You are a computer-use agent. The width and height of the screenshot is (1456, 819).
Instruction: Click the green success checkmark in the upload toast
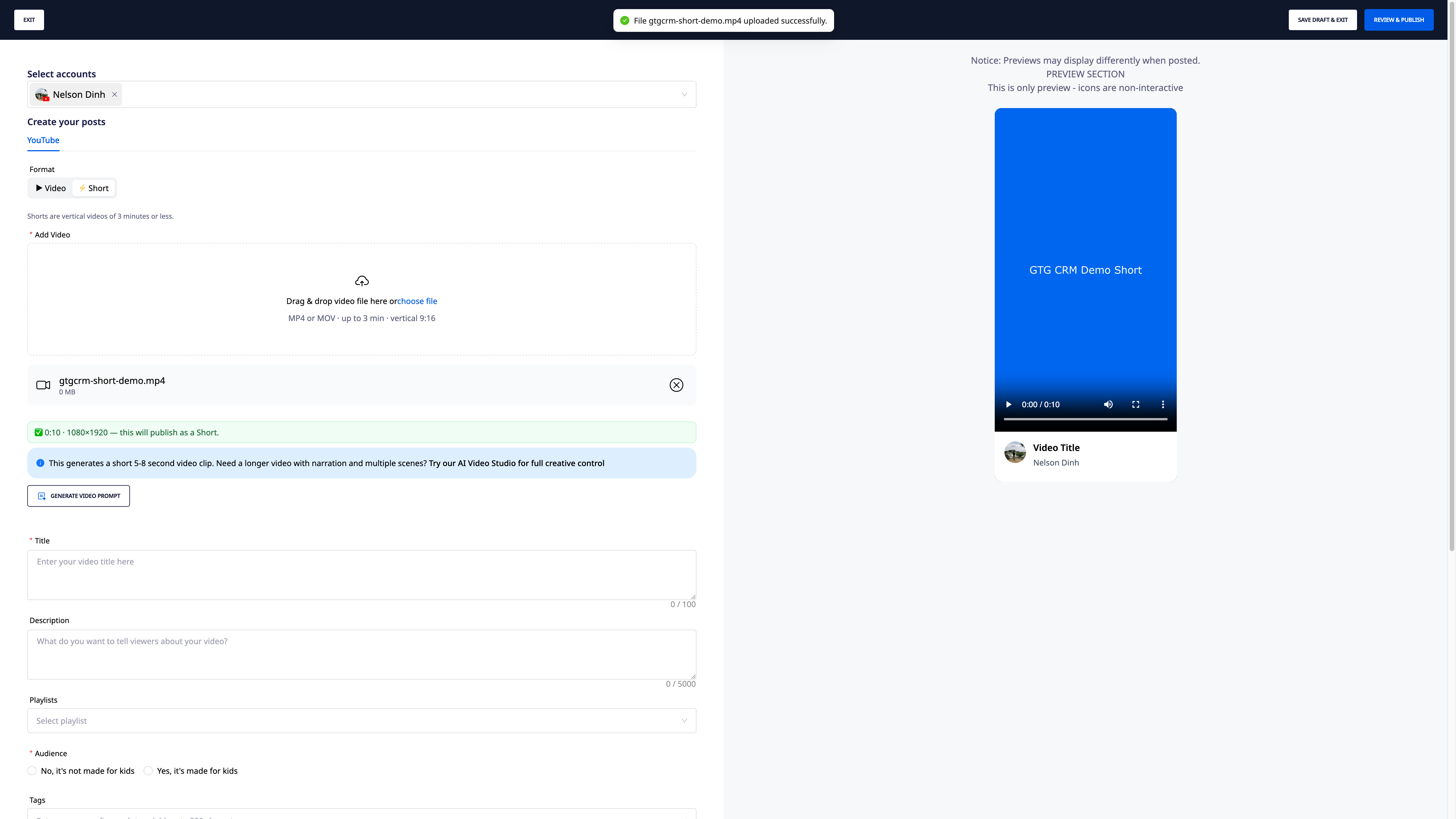tap(624, 20)
